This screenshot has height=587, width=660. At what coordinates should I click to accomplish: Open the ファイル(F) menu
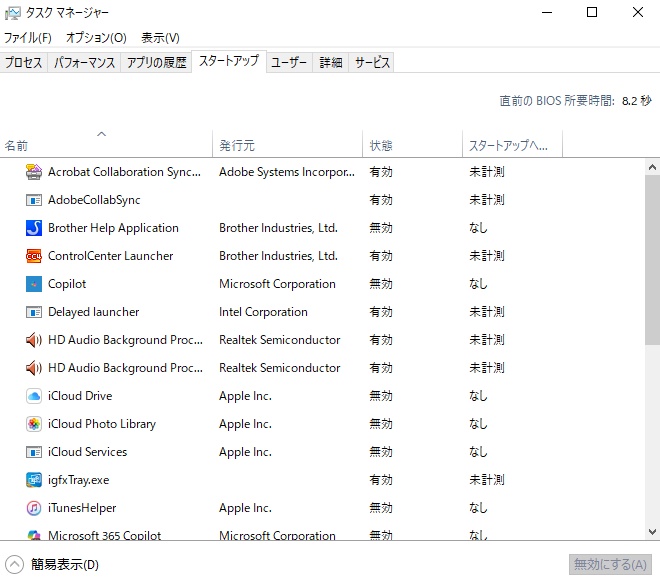click(x=28, y=38)
